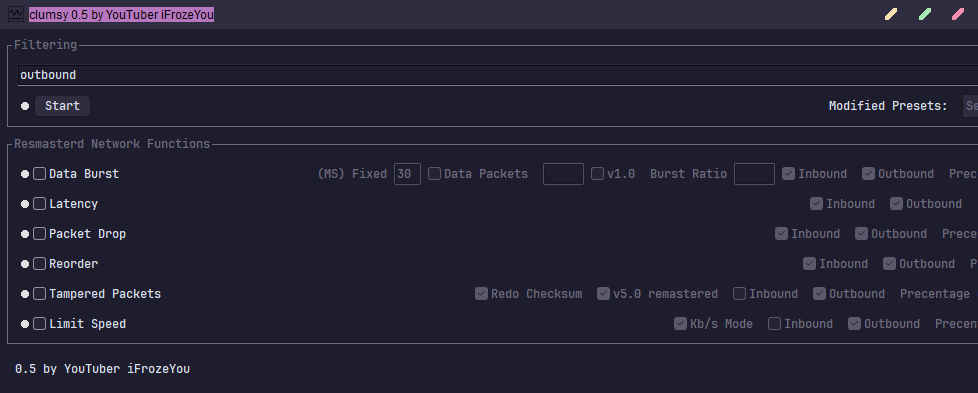The image size is (978, 393).
Task: Click the highlighted window title text
Action: tap(122, 15)
